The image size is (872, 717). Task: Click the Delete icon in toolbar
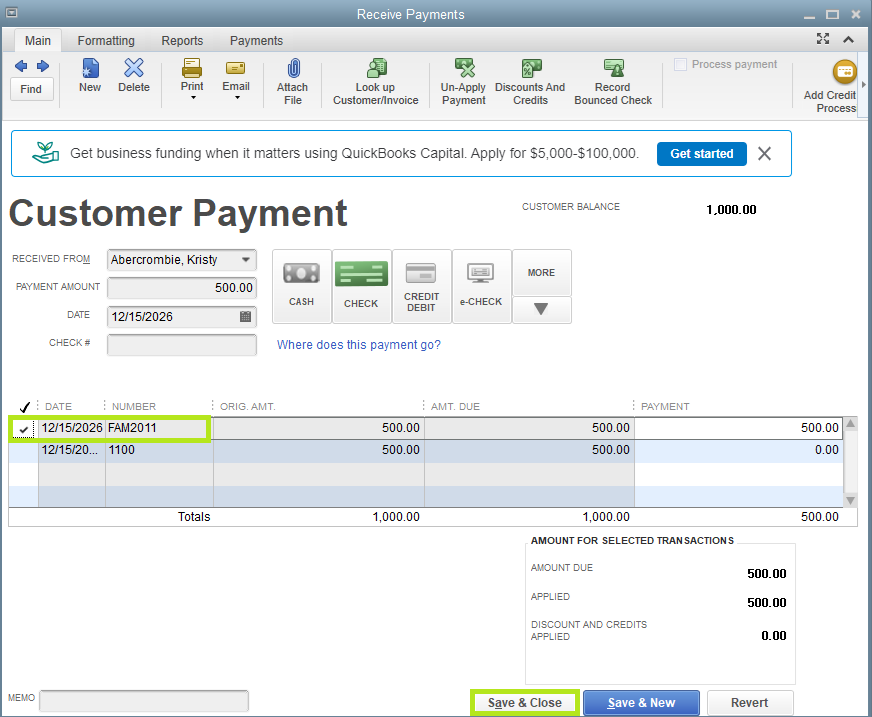pyautogui.click(x=133, y=69)
